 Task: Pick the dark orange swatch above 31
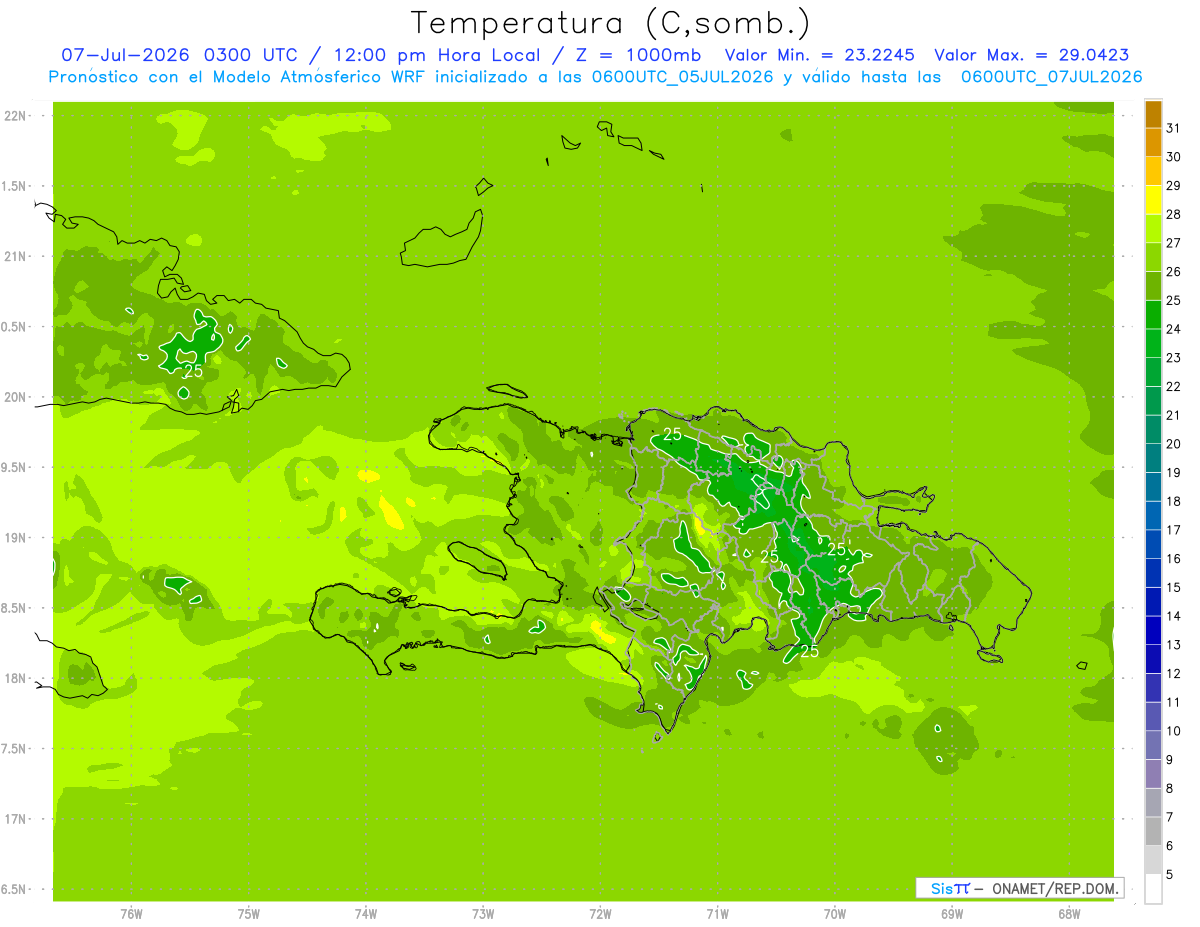coord(1153,115)
